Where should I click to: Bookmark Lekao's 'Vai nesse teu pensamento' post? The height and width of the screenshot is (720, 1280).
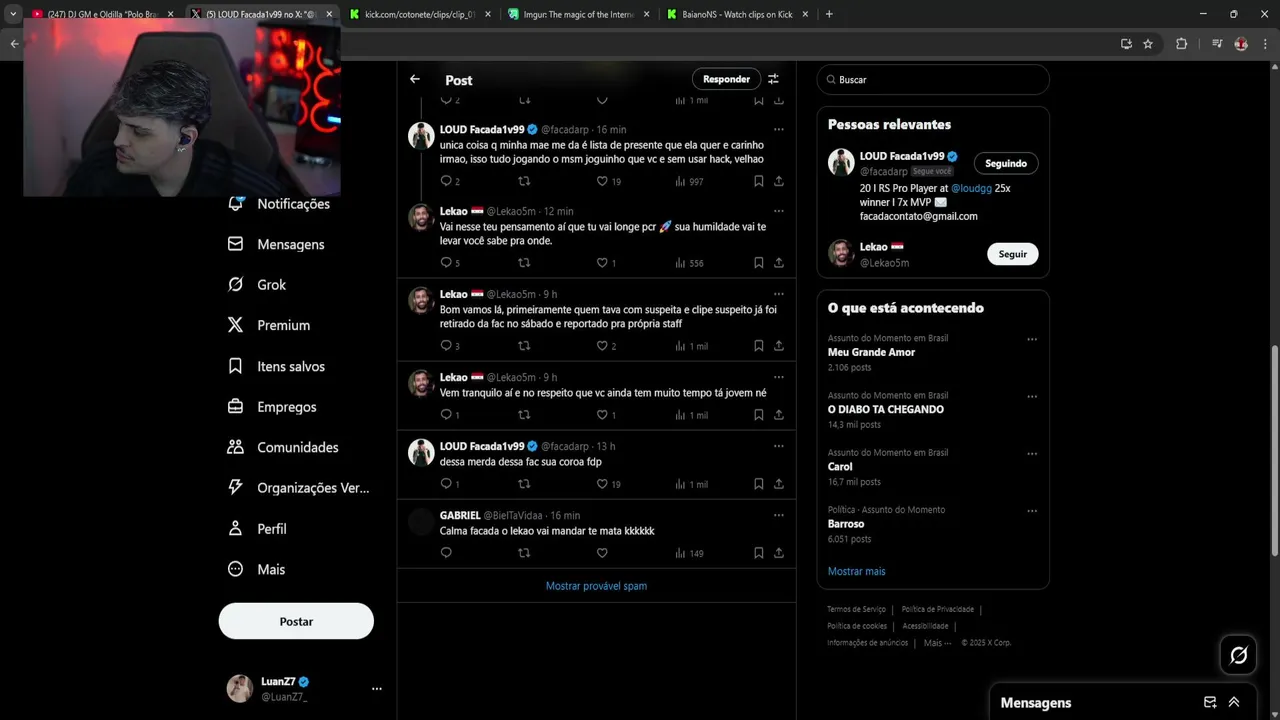point(758,263)
